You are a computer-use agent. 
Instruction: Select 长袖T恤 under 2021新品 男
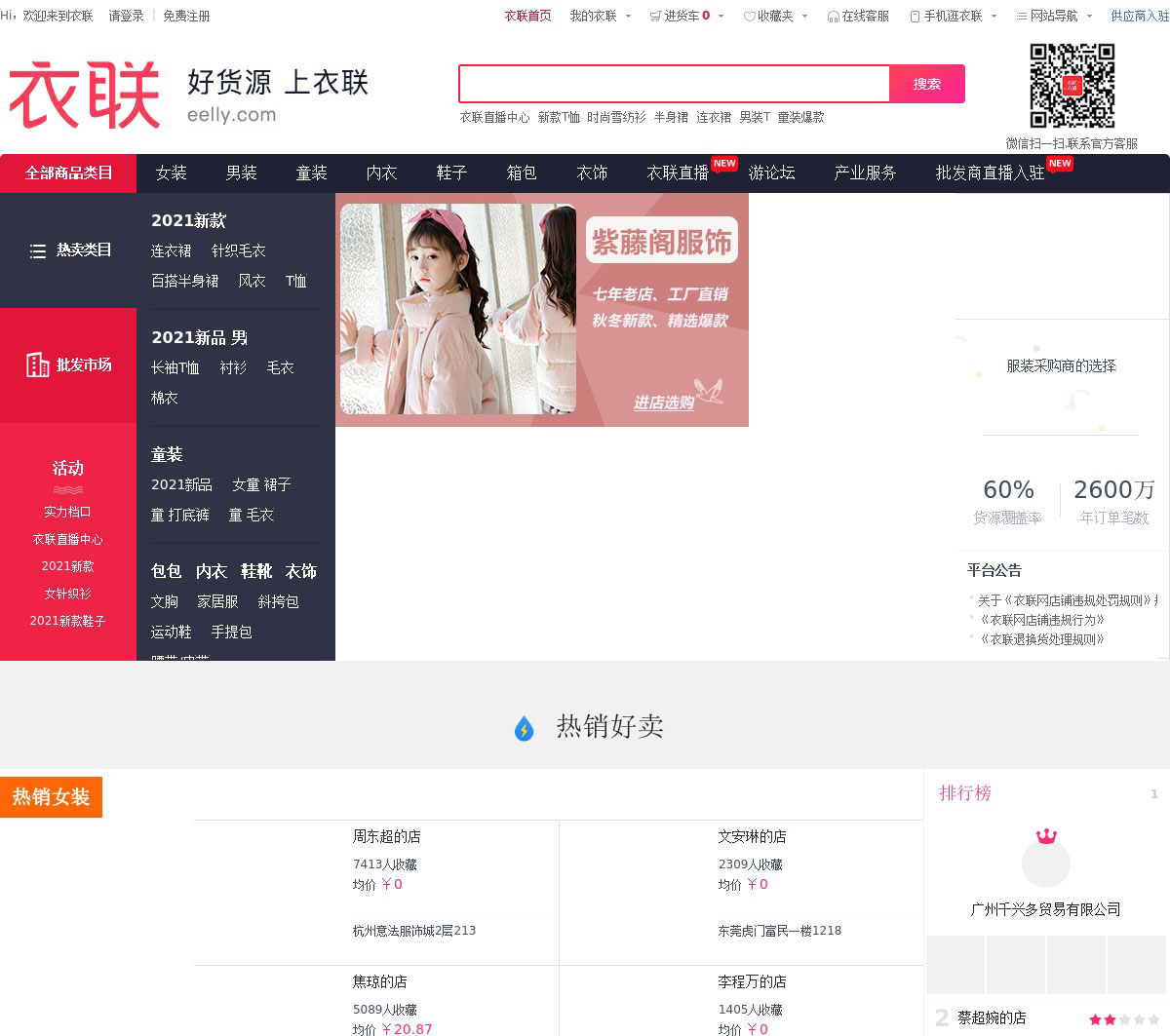pyautogui.click(x=175, y=368)
